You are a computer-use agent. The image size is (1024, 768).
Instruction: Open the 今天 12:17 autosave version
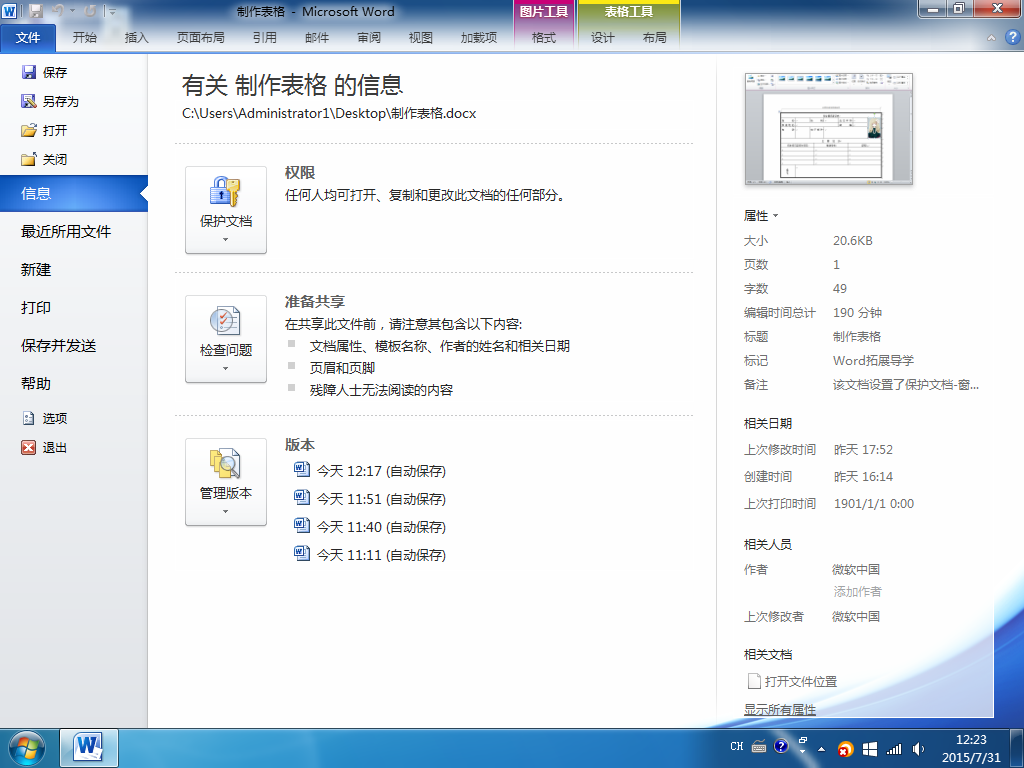(381, 471)
